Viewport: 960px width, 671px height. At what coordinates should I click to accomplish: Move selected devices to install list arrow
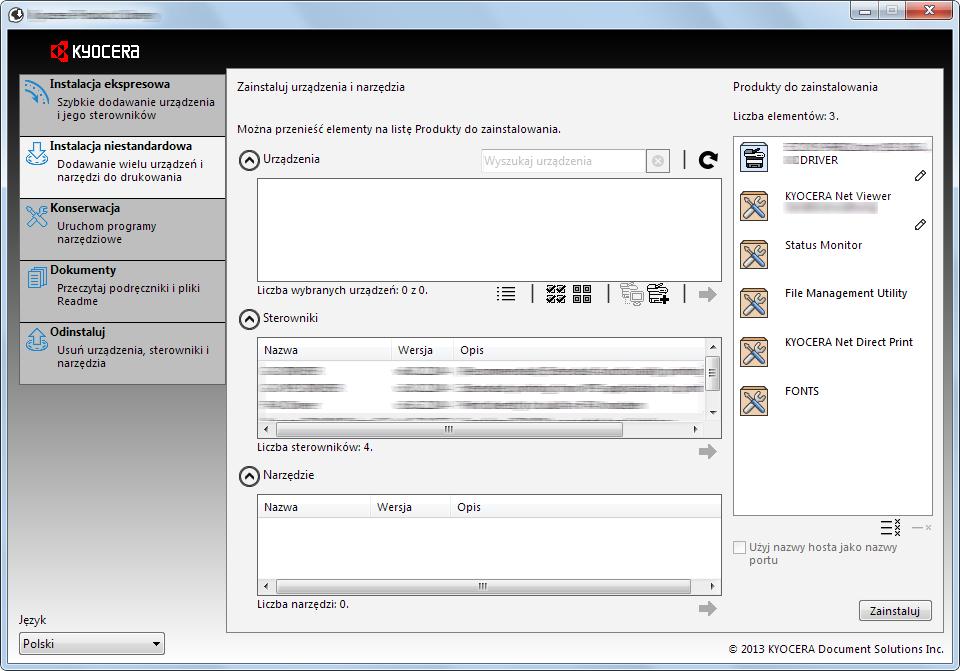tap(707, 294)
